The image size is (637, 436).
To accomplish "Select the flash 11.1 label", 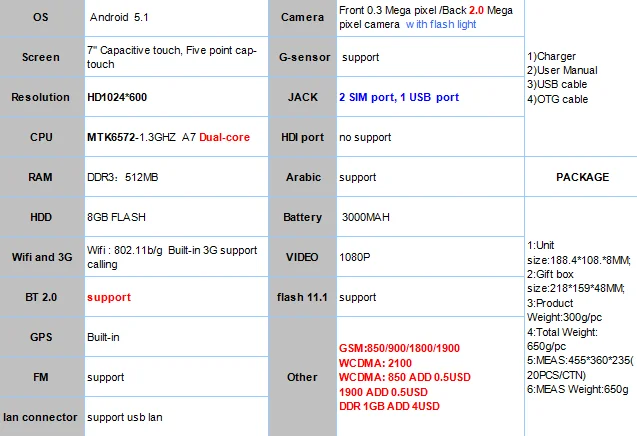I will click(x=302, y=297).
